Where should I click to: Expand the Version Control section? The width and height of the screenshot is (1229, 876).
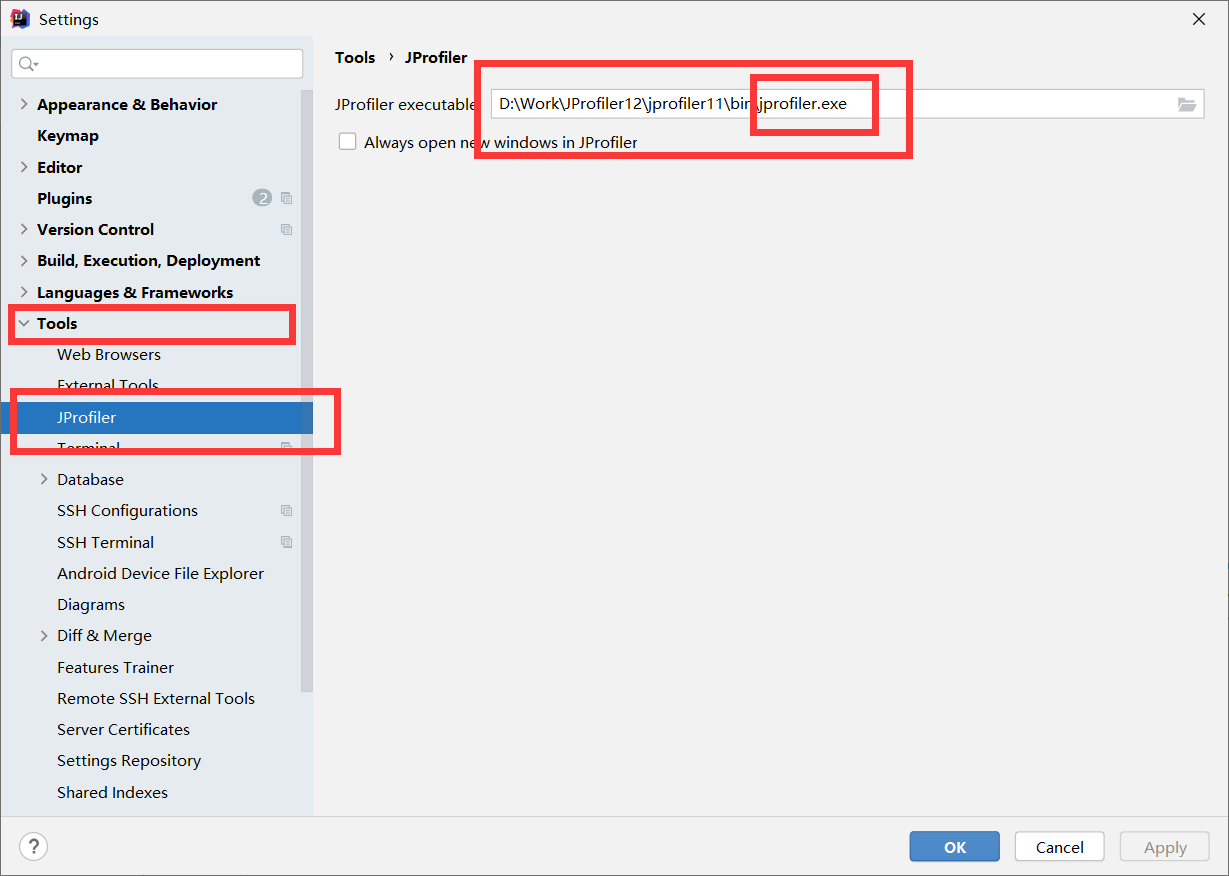pyautogui.click(x=24, y=229)
